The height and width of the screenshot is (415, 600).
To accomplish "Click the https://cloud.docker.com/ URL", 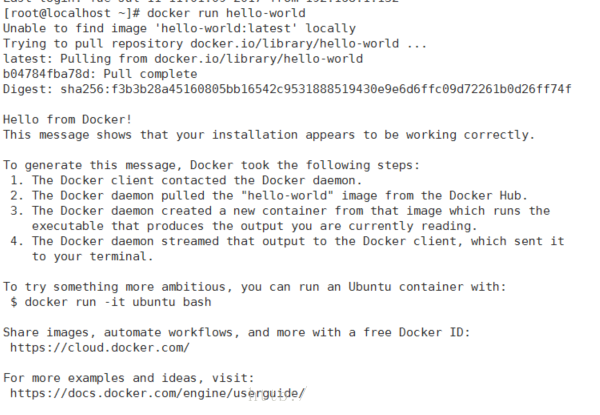I will pyautogui.click(x=100, y=348).
